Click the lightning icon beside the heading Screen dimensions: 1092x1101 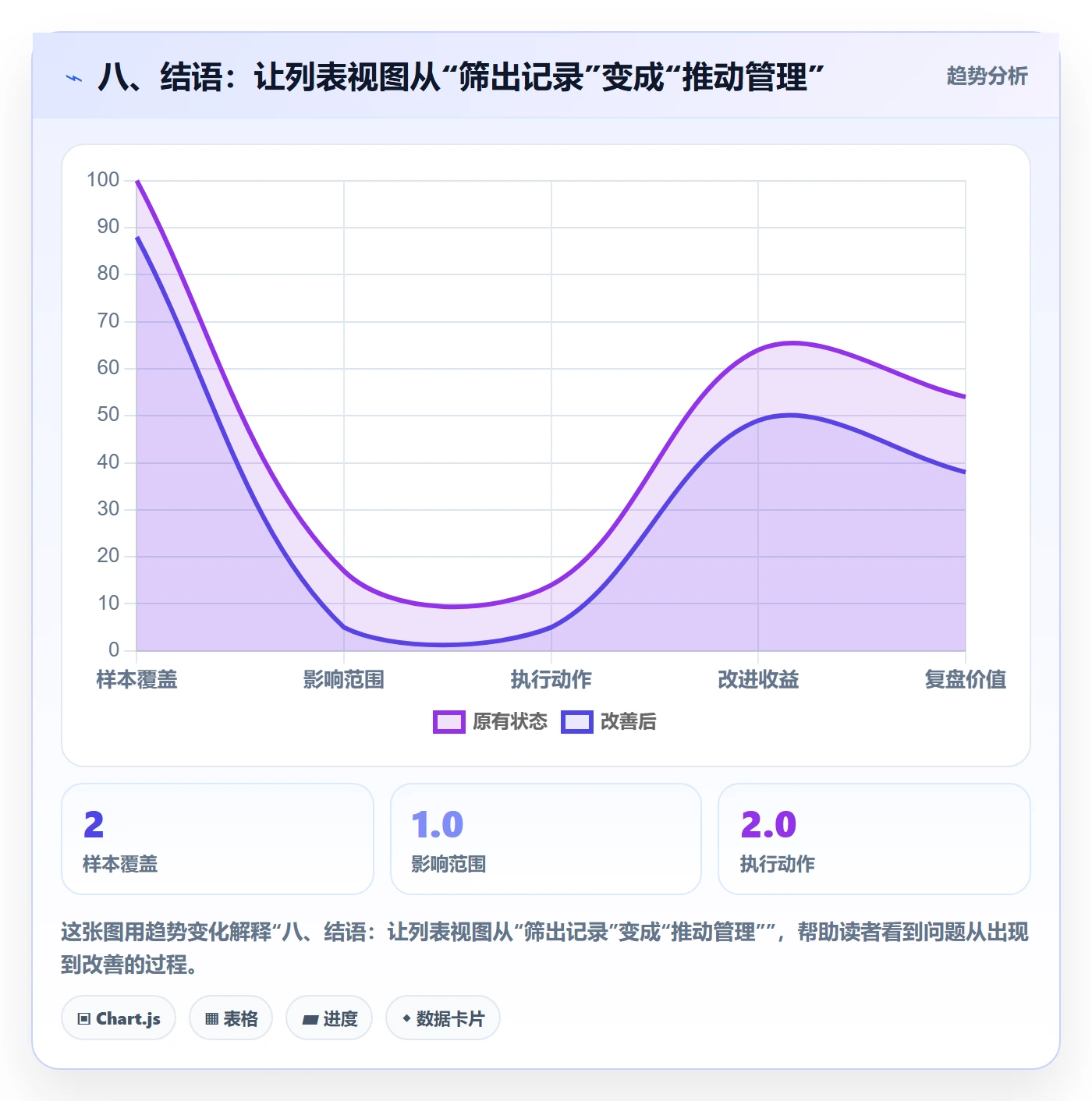pos(74,78)
